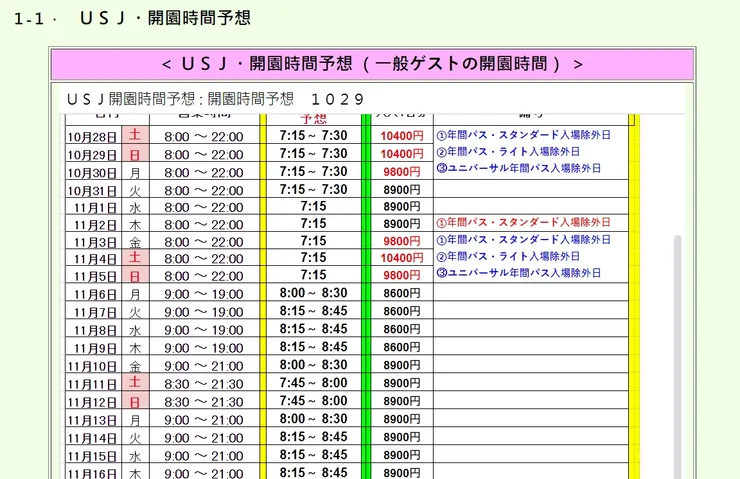Select the 10月28日 date cell

click(x=92, y=136)
